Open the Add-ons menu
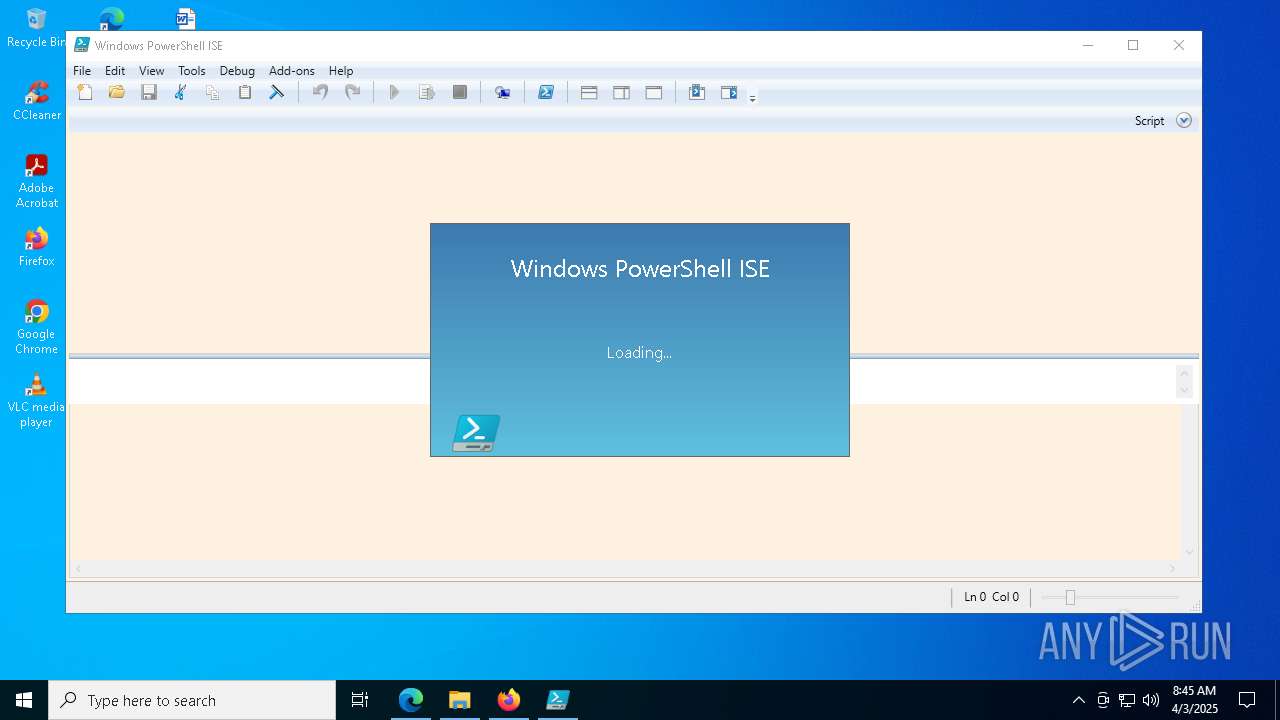Viewport: 1280px width, 720px height. (292, 71)
